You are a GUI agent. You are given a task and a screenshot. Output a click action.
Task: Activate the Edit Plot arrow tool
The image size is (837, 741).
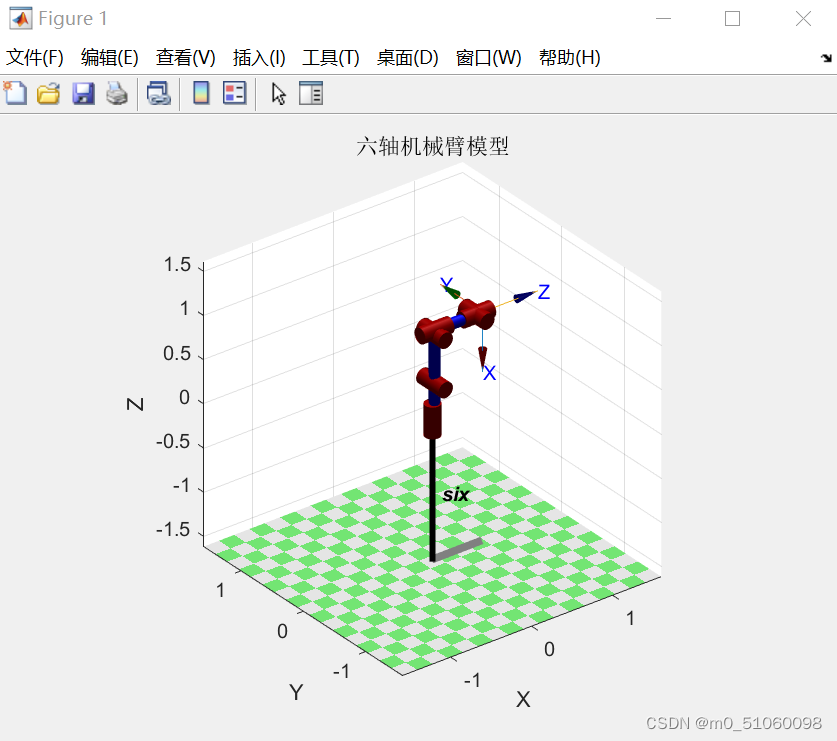(278, 93)
